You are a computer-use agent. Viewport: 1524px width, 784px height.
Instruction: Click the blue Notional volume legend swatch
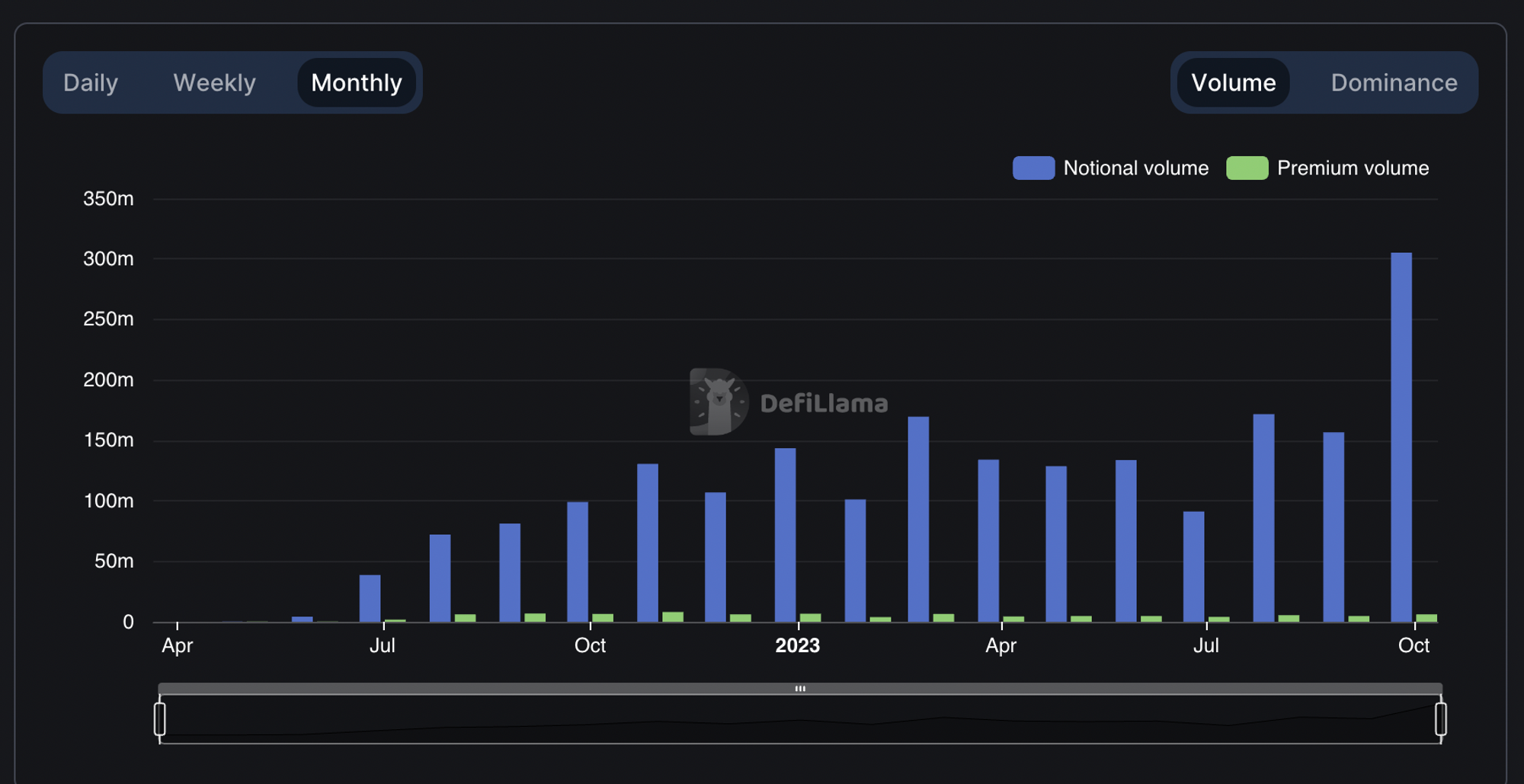pos(1033,168)
